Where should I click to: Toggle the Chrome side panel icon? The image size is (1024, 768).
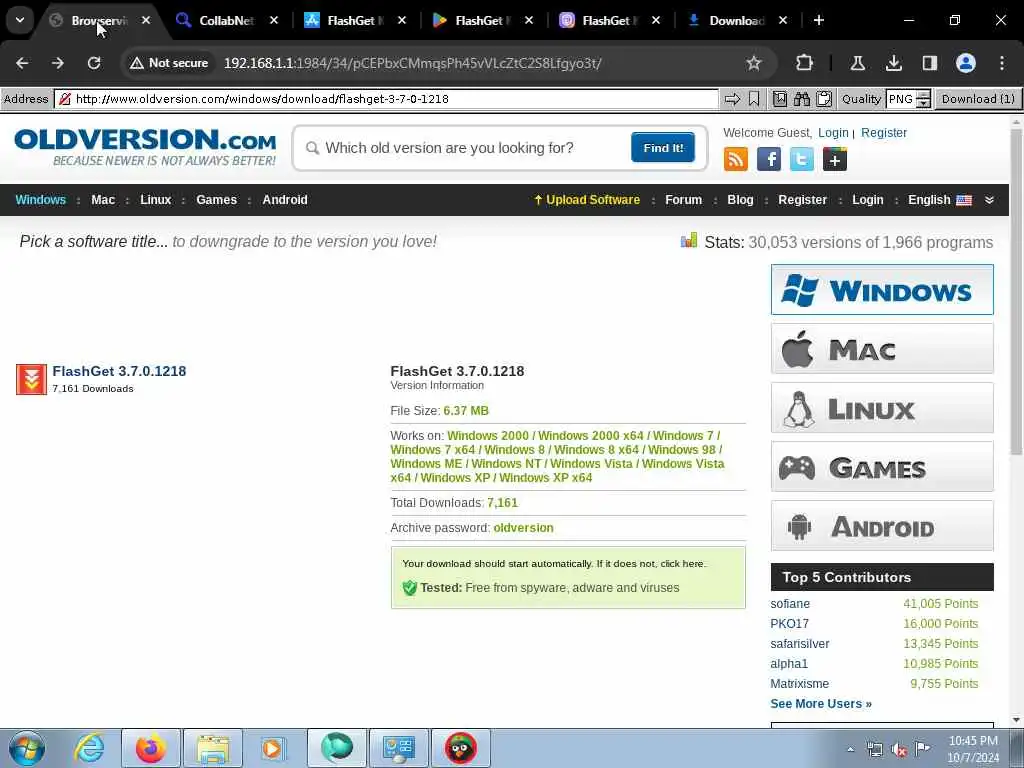tap(930, 63)
